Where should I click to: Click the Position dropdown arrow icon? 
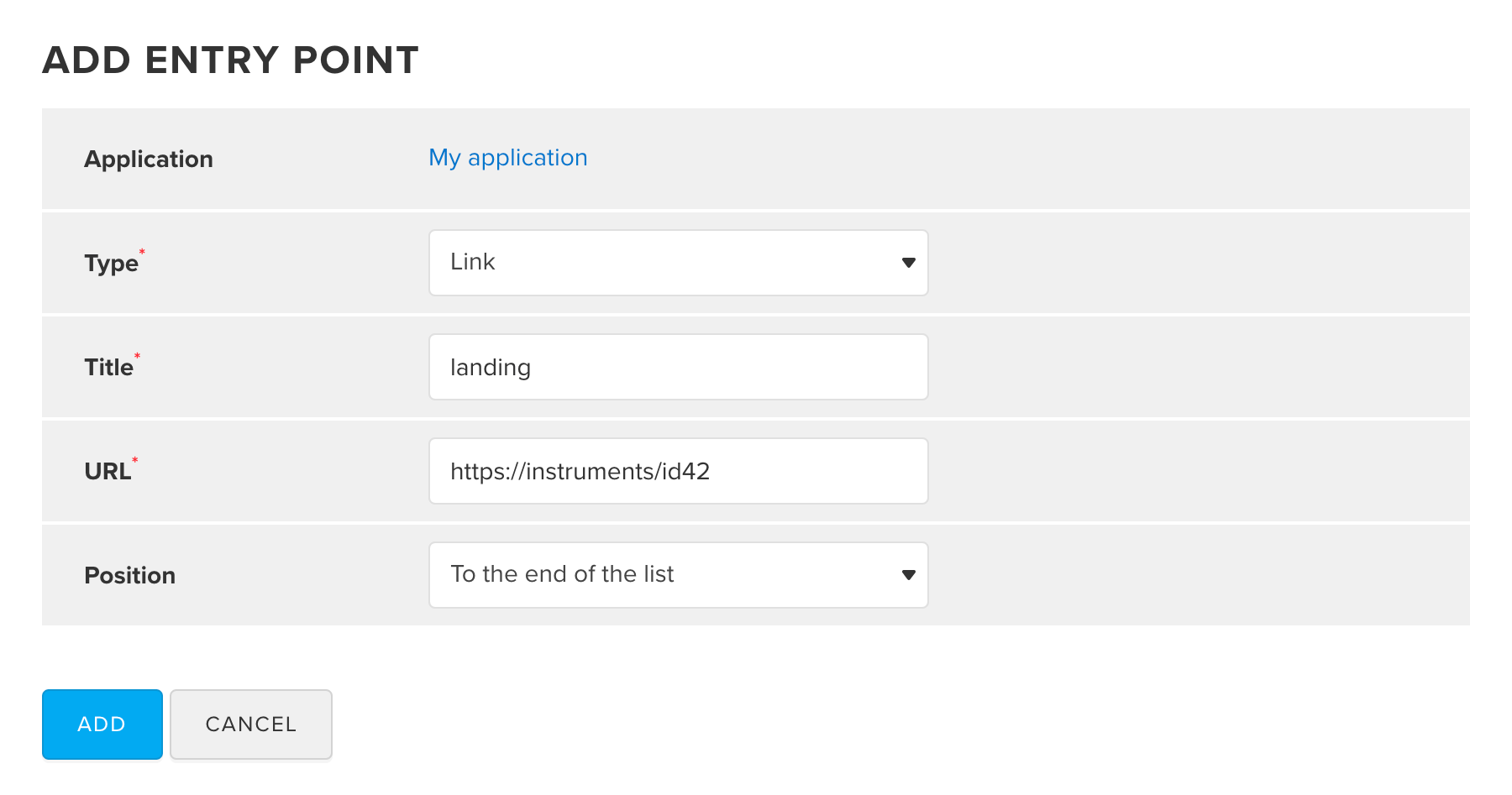[908, 575]
